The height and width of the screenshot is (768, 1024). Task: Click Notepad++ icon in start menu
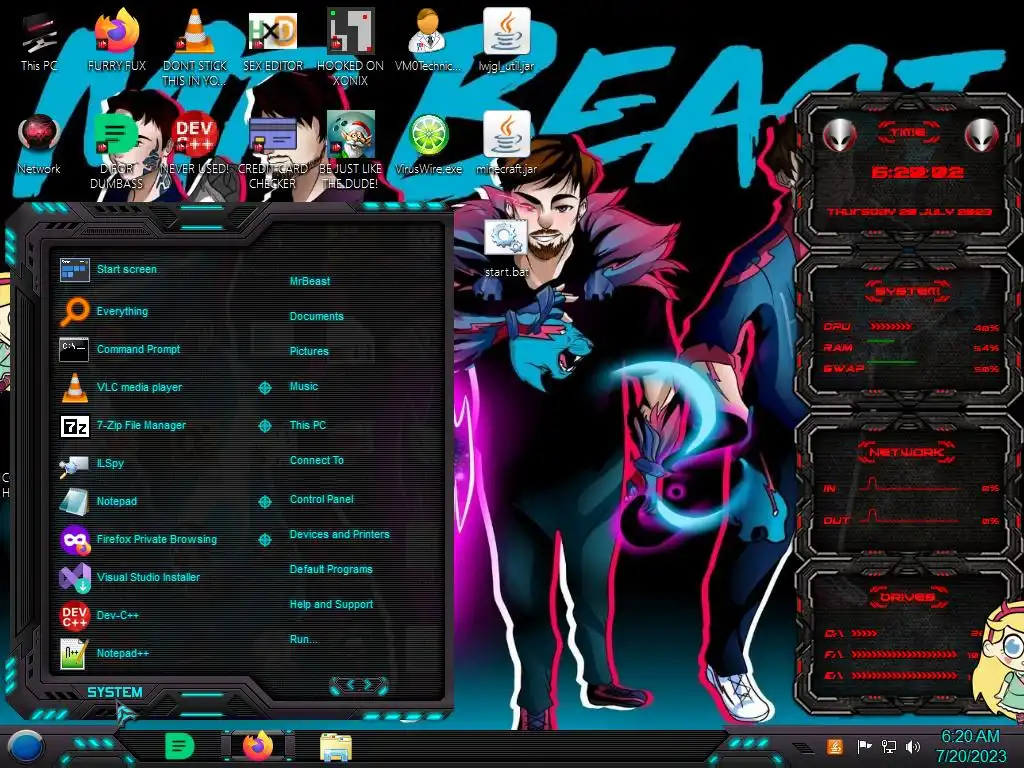click(x=73, y=653)
